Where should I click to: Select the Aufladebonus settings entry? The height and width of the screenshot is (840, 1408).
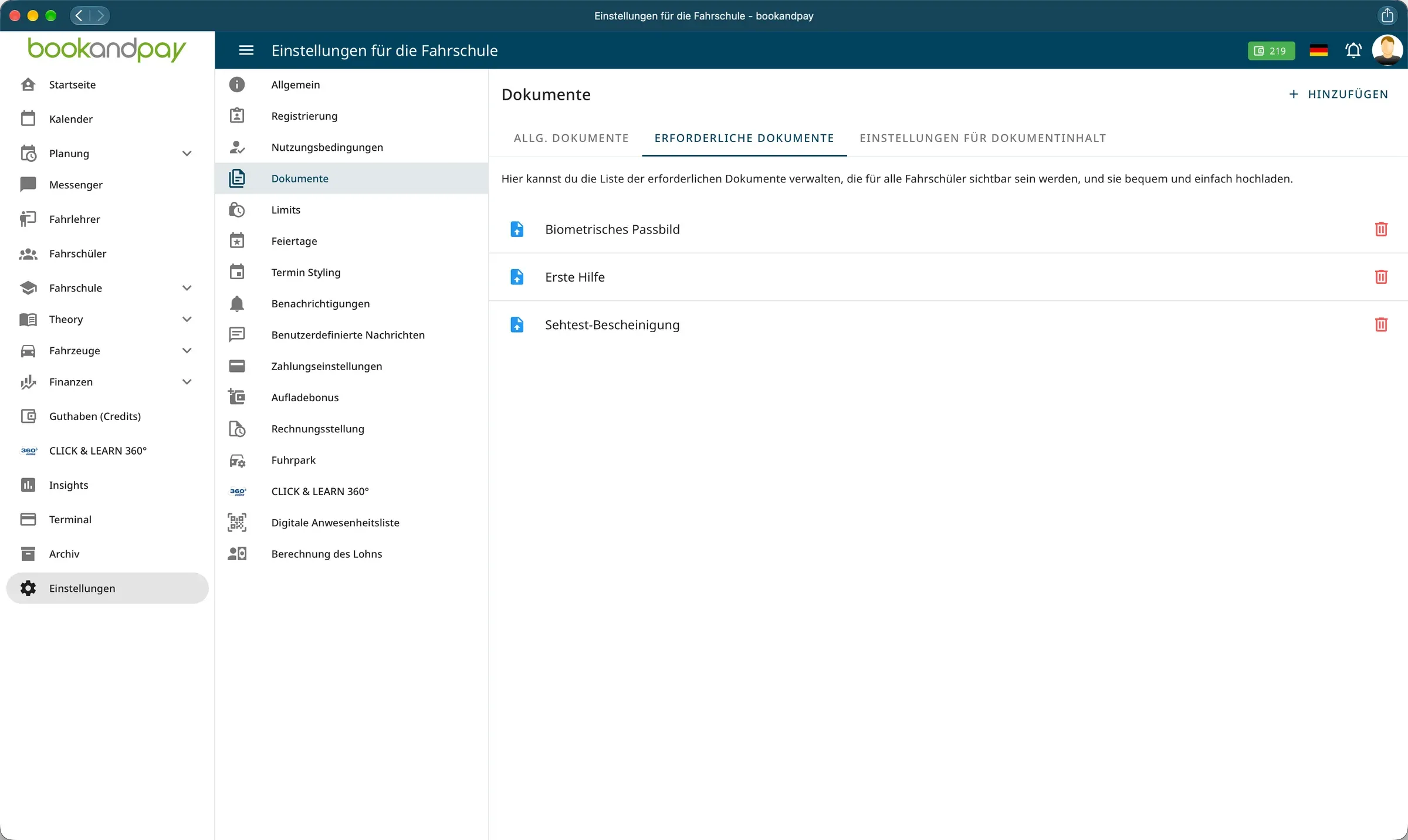coord(351,398)
